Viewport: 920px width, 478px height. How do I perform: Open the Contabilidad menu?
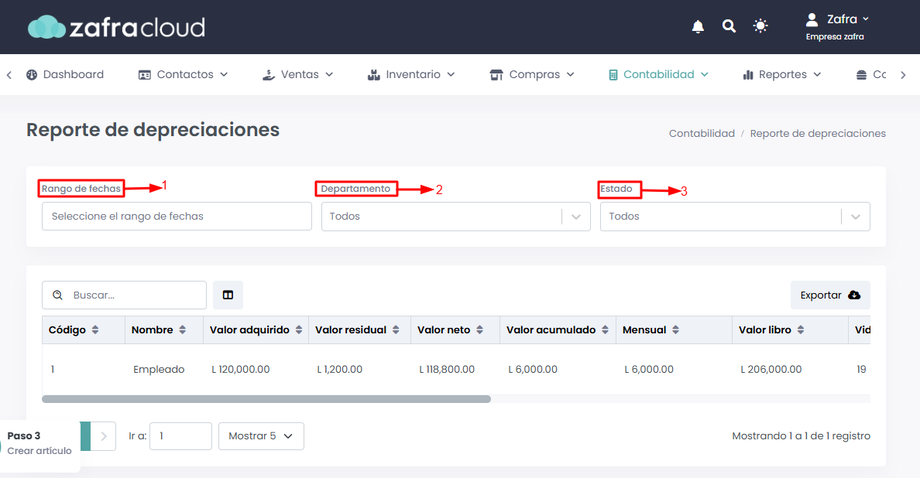coord(658,74)
